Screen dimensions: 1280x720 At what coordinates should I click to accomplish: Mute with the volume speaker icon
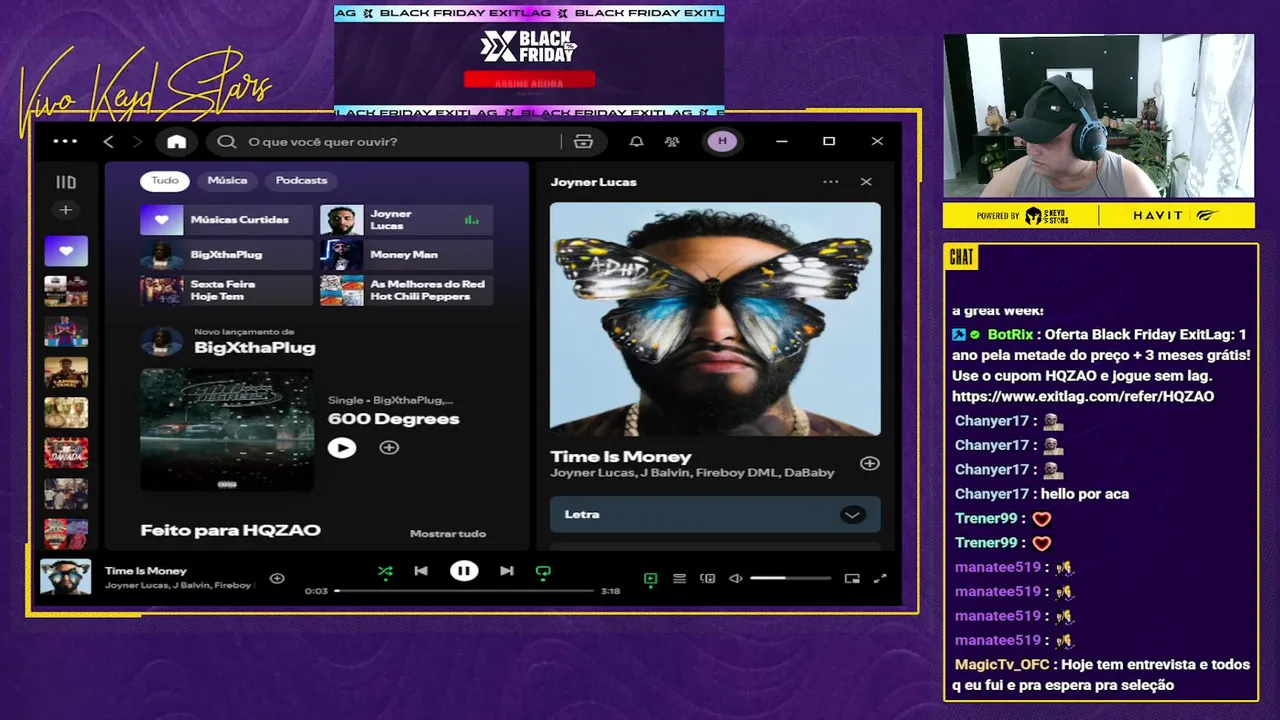click(736, 579)
